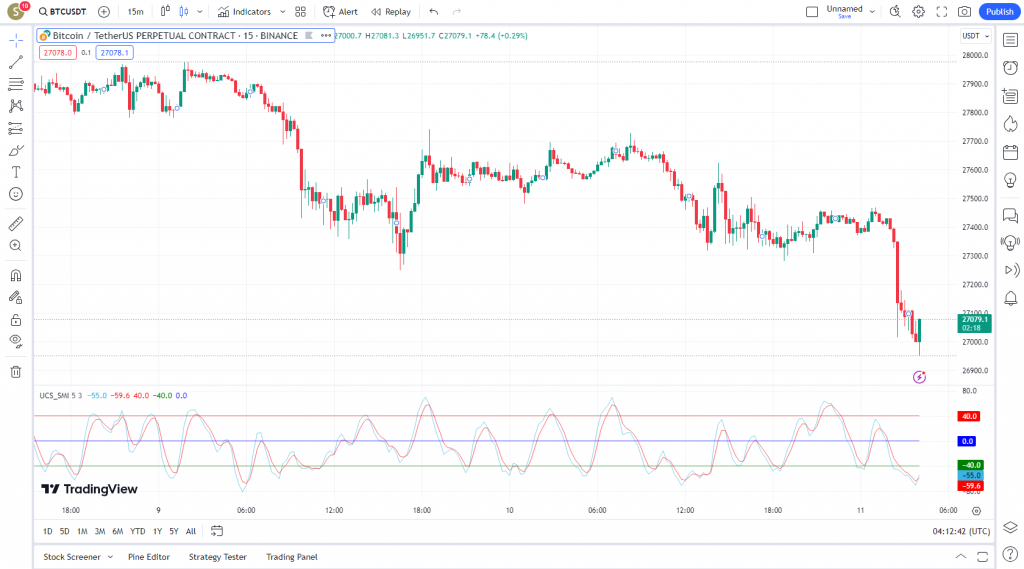Screen dimensions: 1024x569
Task: Select the ruler measure tool
Action: [x=16, y=224]
